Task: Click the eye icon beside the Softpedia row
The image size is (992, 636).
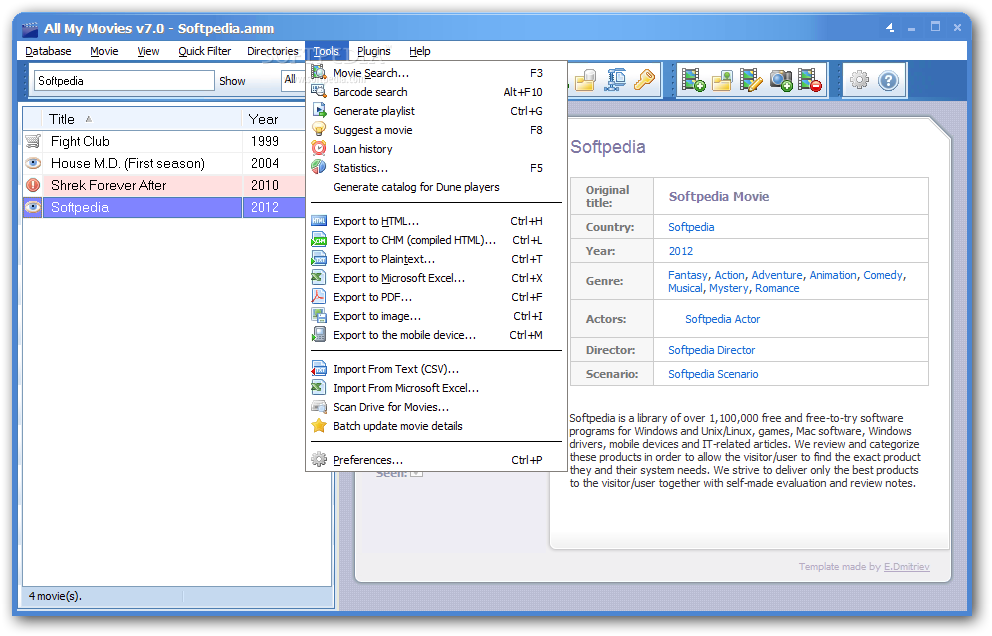Action: tap(33, 207)
